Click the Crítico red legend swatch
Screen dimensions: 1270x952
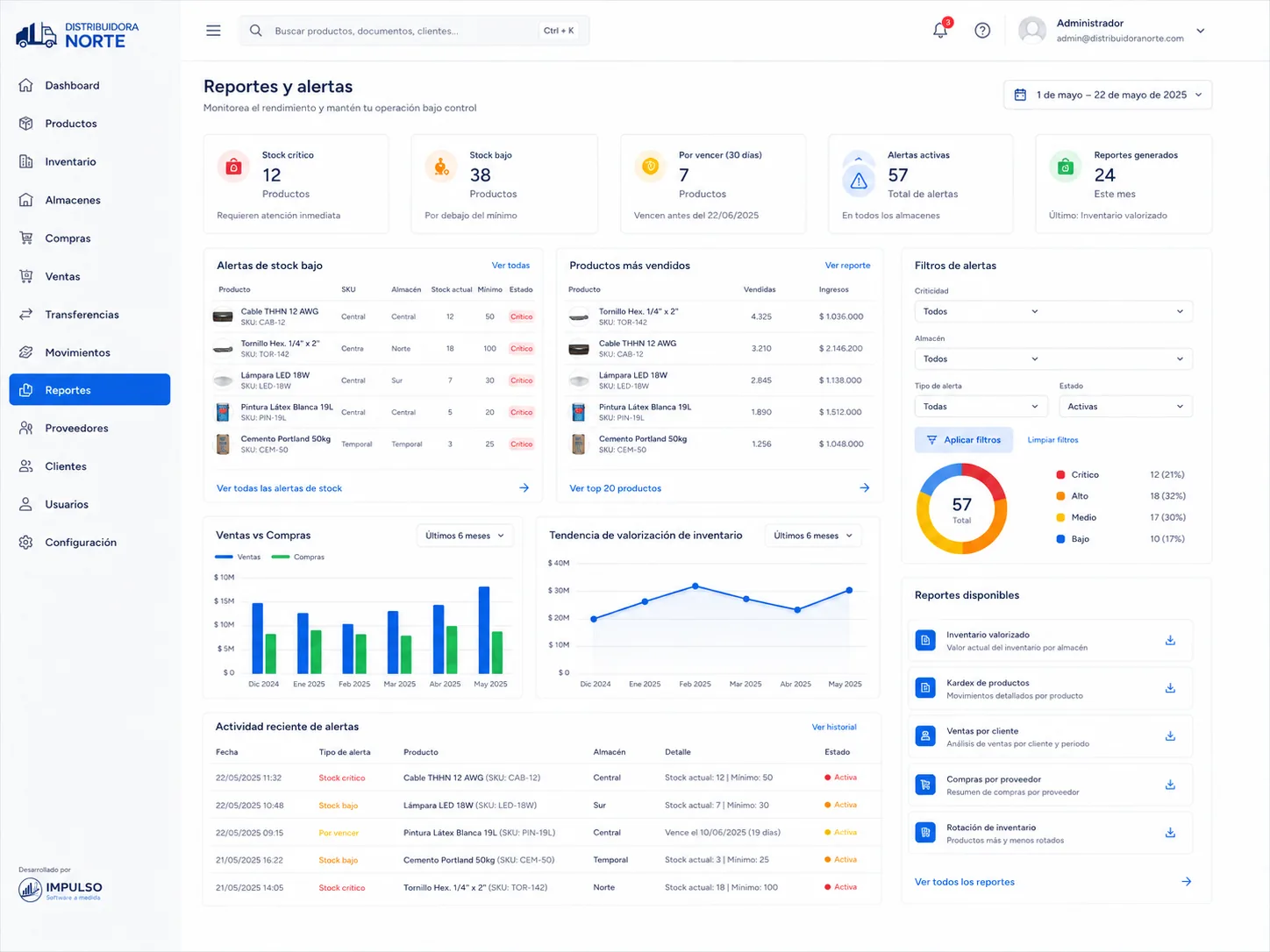[x=1061, y=475]
